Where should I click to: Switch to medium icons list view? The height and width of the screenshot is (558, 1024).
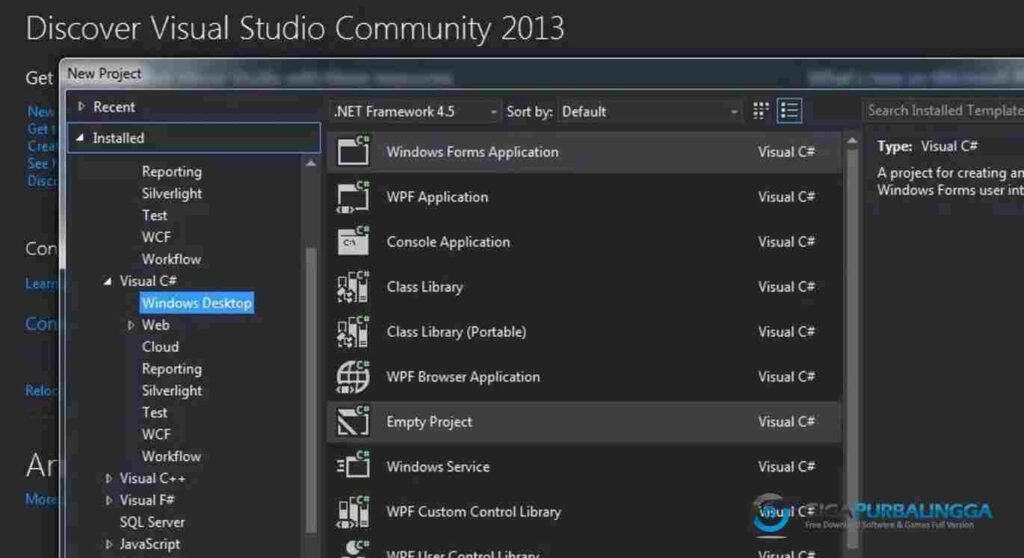click(790, 111)
